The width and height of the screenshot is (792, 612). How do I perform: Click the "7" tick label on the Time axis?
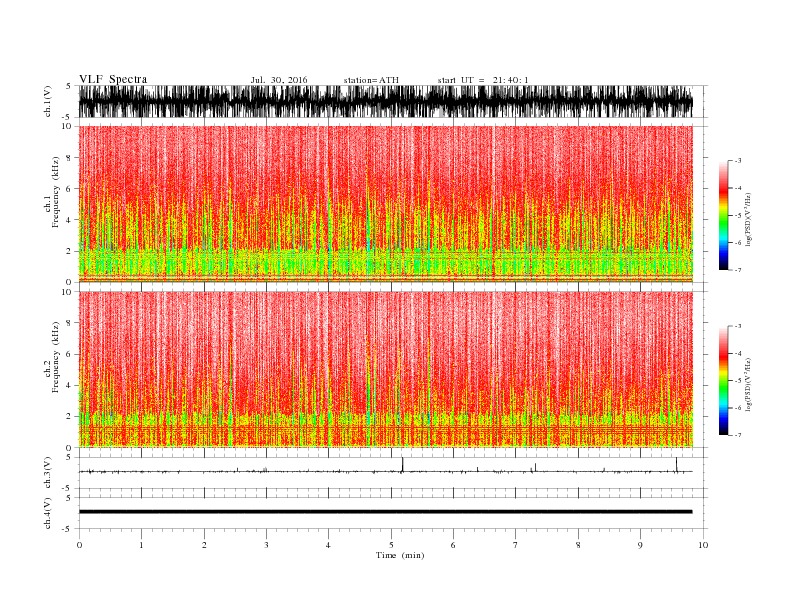pyautogui.click(x=516, y=545)
